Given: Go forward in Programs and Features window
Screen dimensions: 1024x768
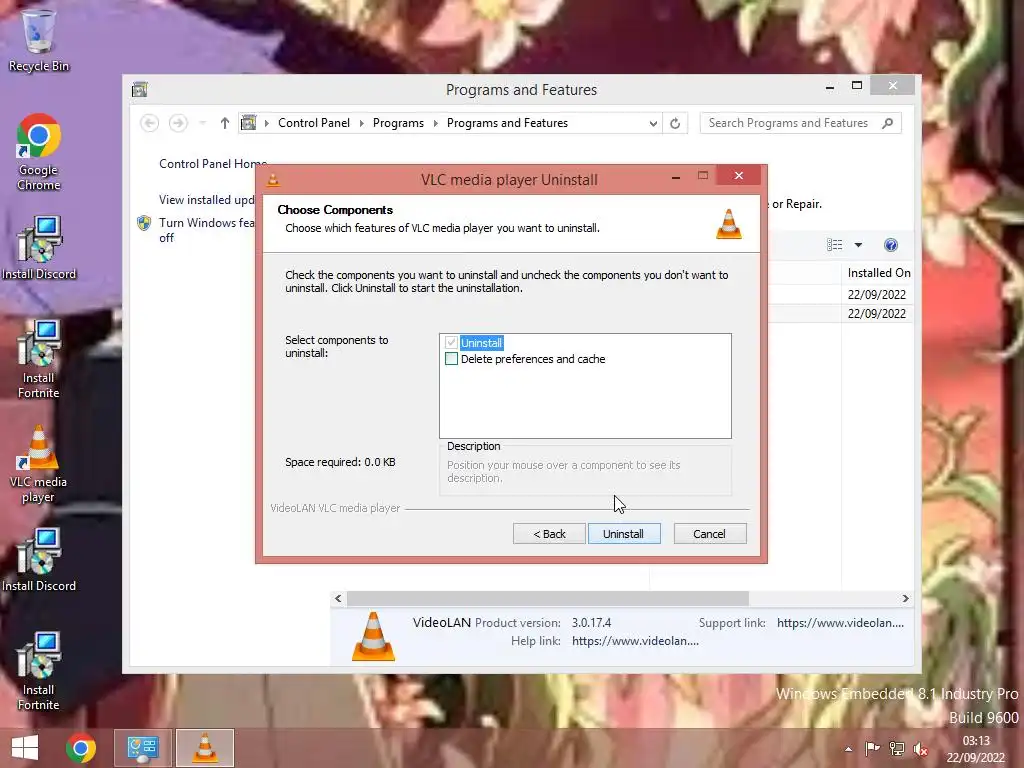Looking at the screenshot, I should coord(178,123).
